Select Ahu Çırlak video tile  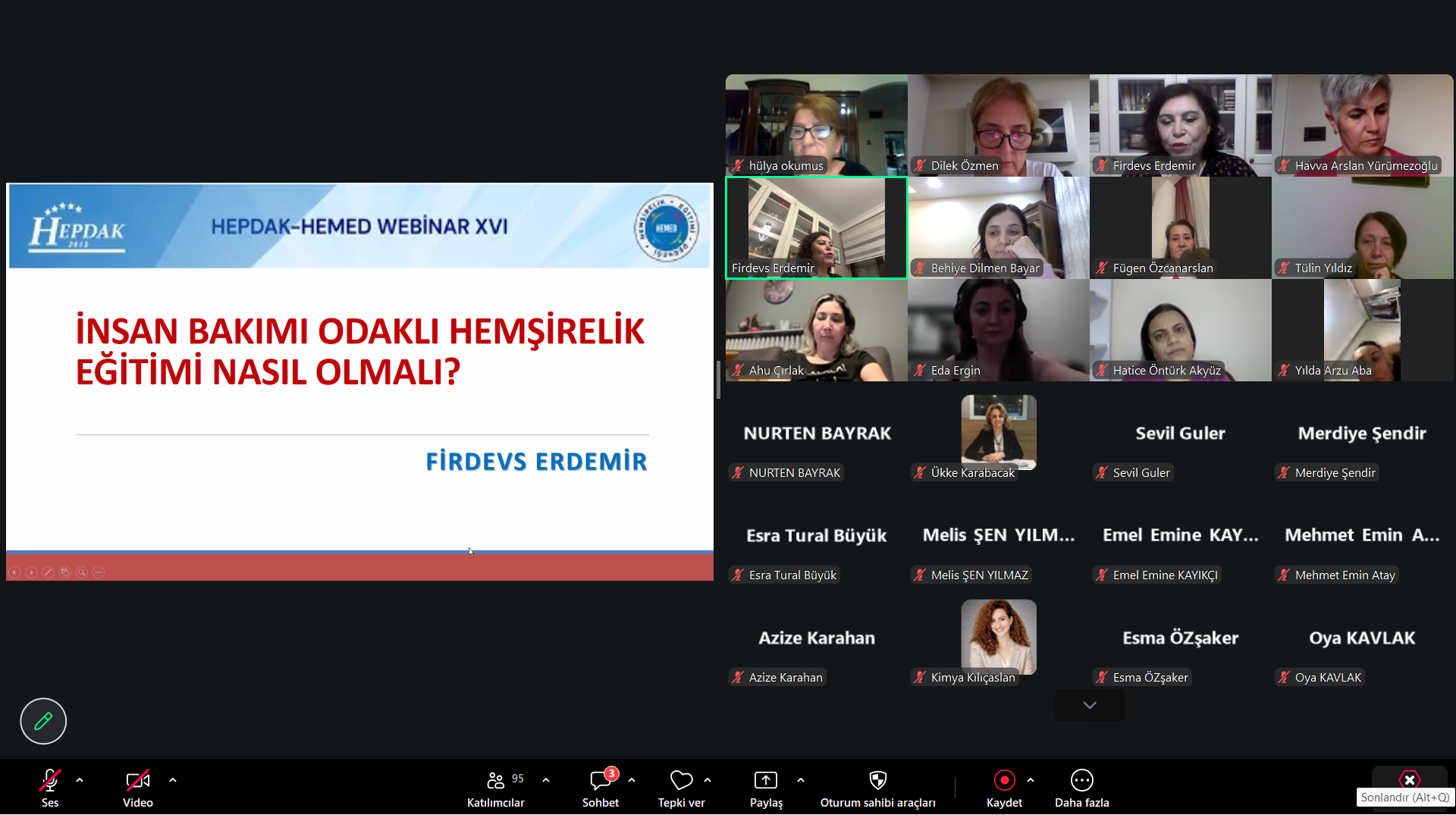click(817, 330)
